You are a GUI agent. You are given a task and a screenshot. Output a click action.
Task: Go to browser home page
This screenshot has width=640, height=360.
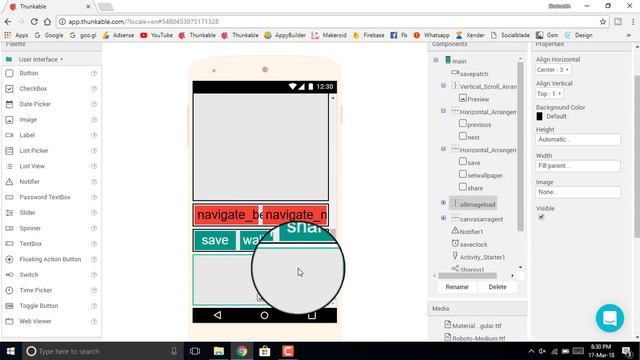point(47,22)
